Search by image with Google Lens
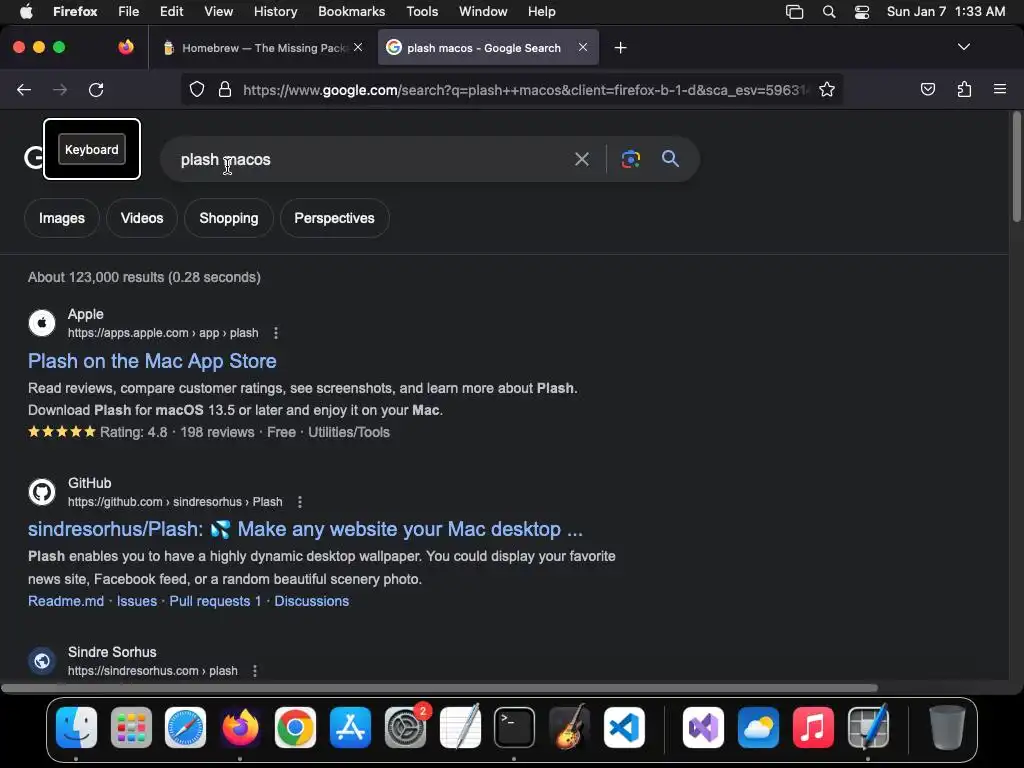This screenshot has height=768, width=1024. point(630,159)
